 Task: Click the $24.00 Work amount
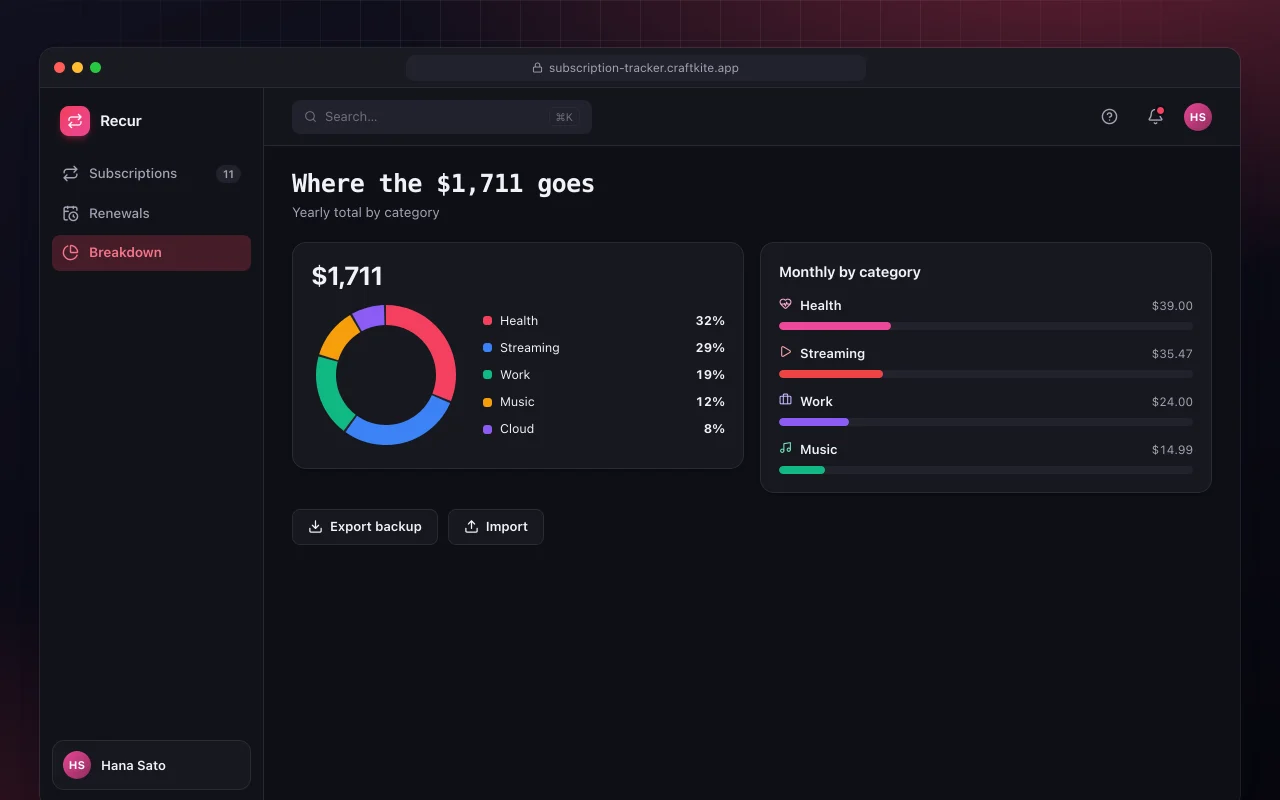tap(1172, 402)
